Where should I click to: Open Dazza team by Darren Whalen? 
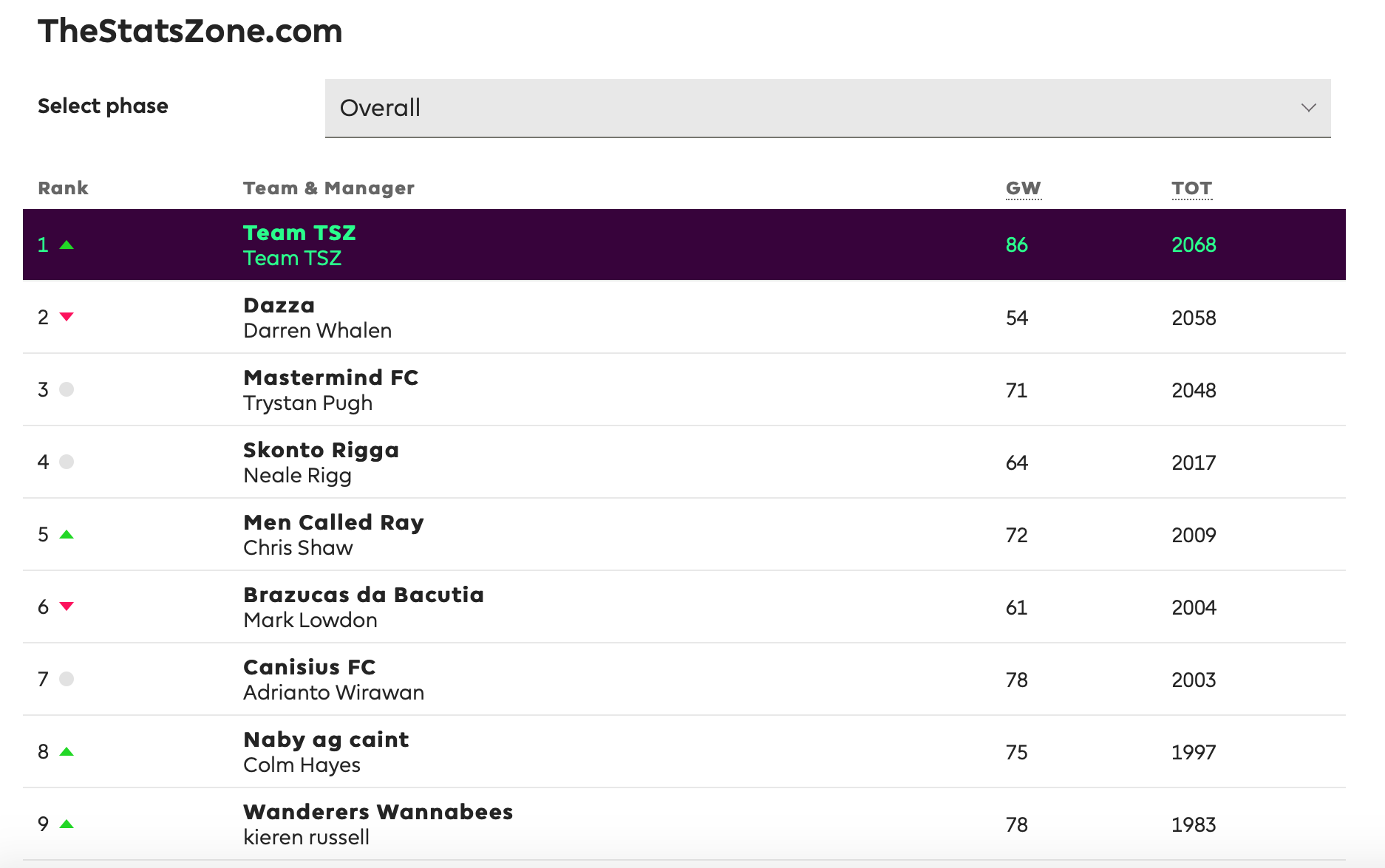279,305
